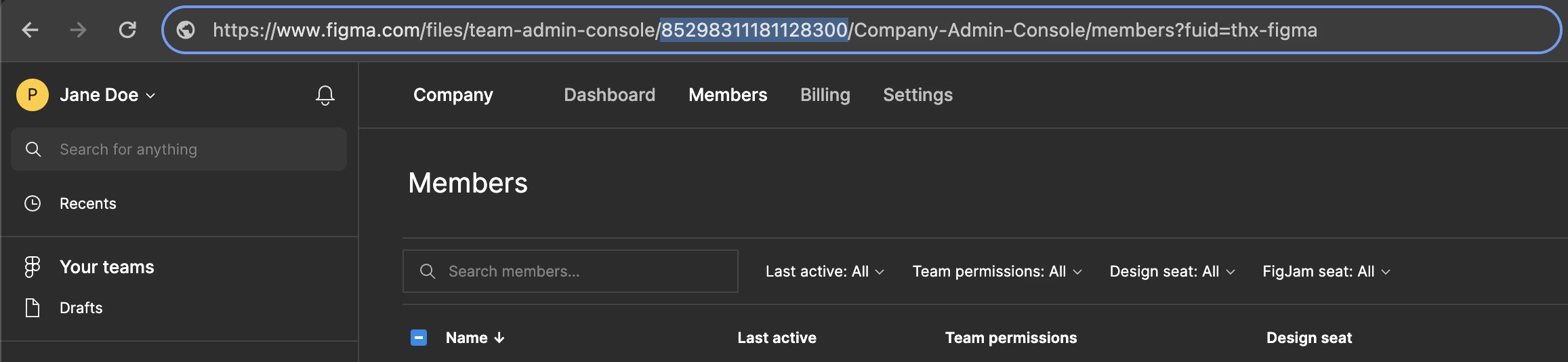The height and width of the screenshot is (362, 1568).
Task: Click the magnifier icon in sidebar search
Action: pos(33,149)
